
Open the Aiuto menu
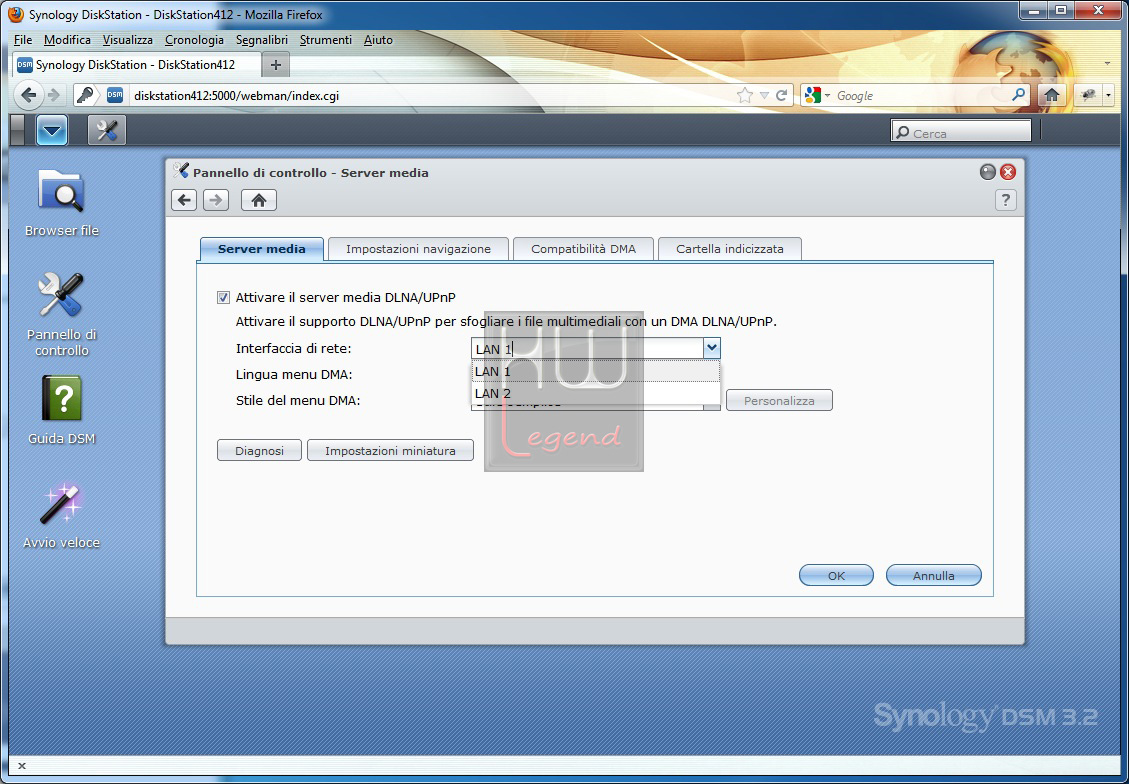tap(378, 40)
